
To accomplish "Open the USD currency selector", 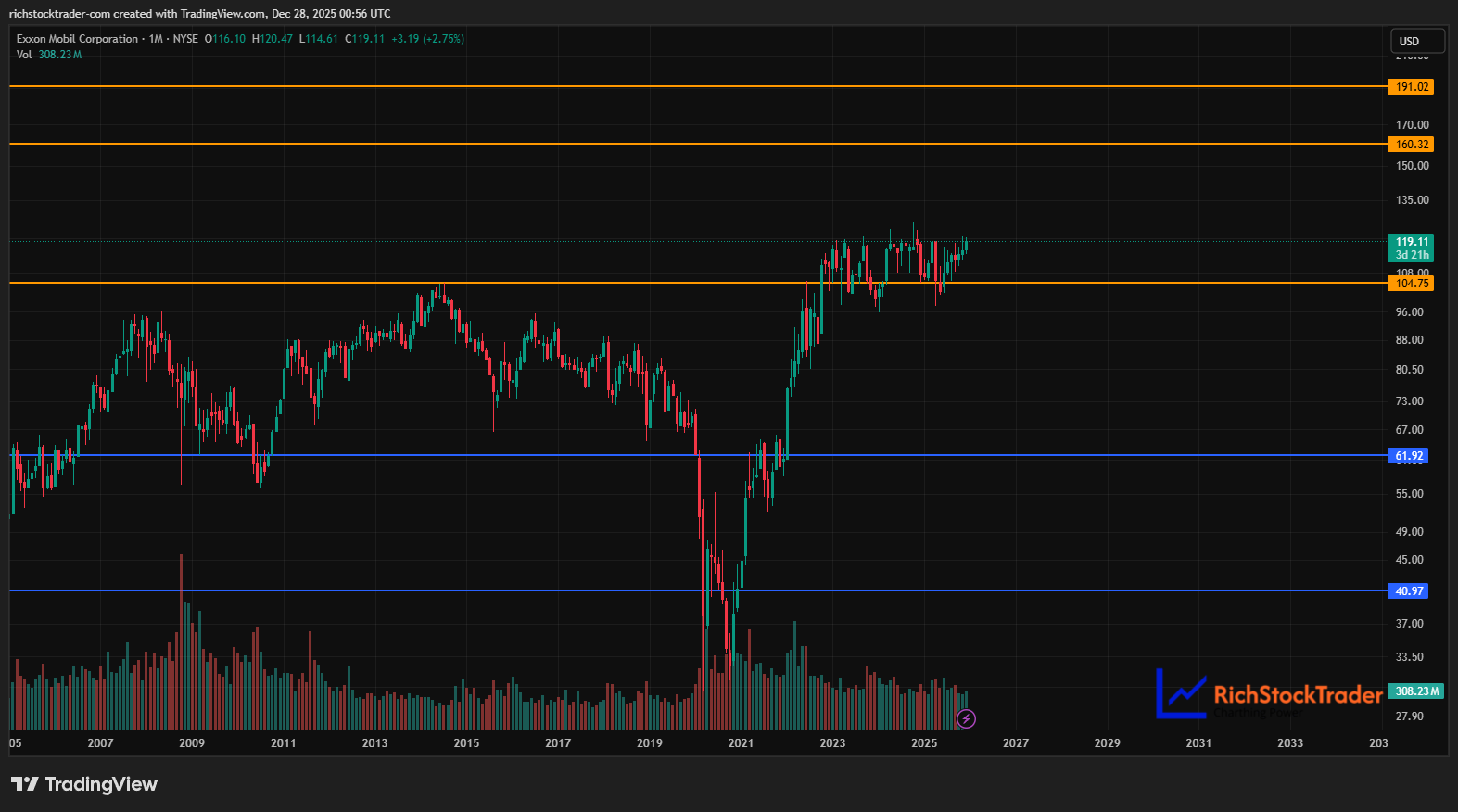I will pyautogui.click(x=1417, y=41).
